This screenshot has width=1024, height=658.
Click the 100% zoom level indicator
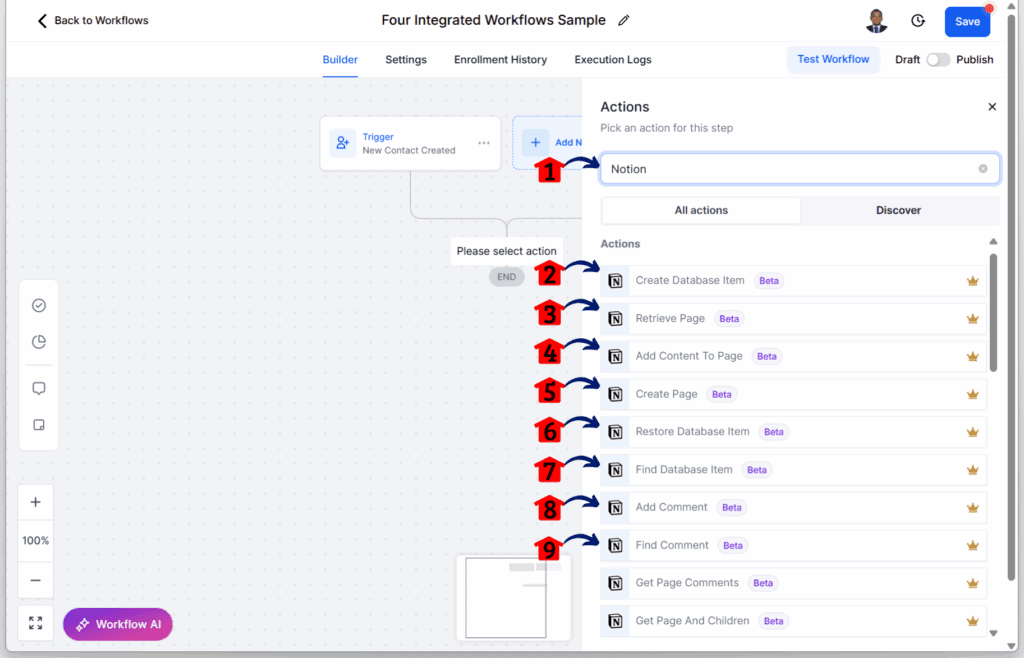[36, 540]
